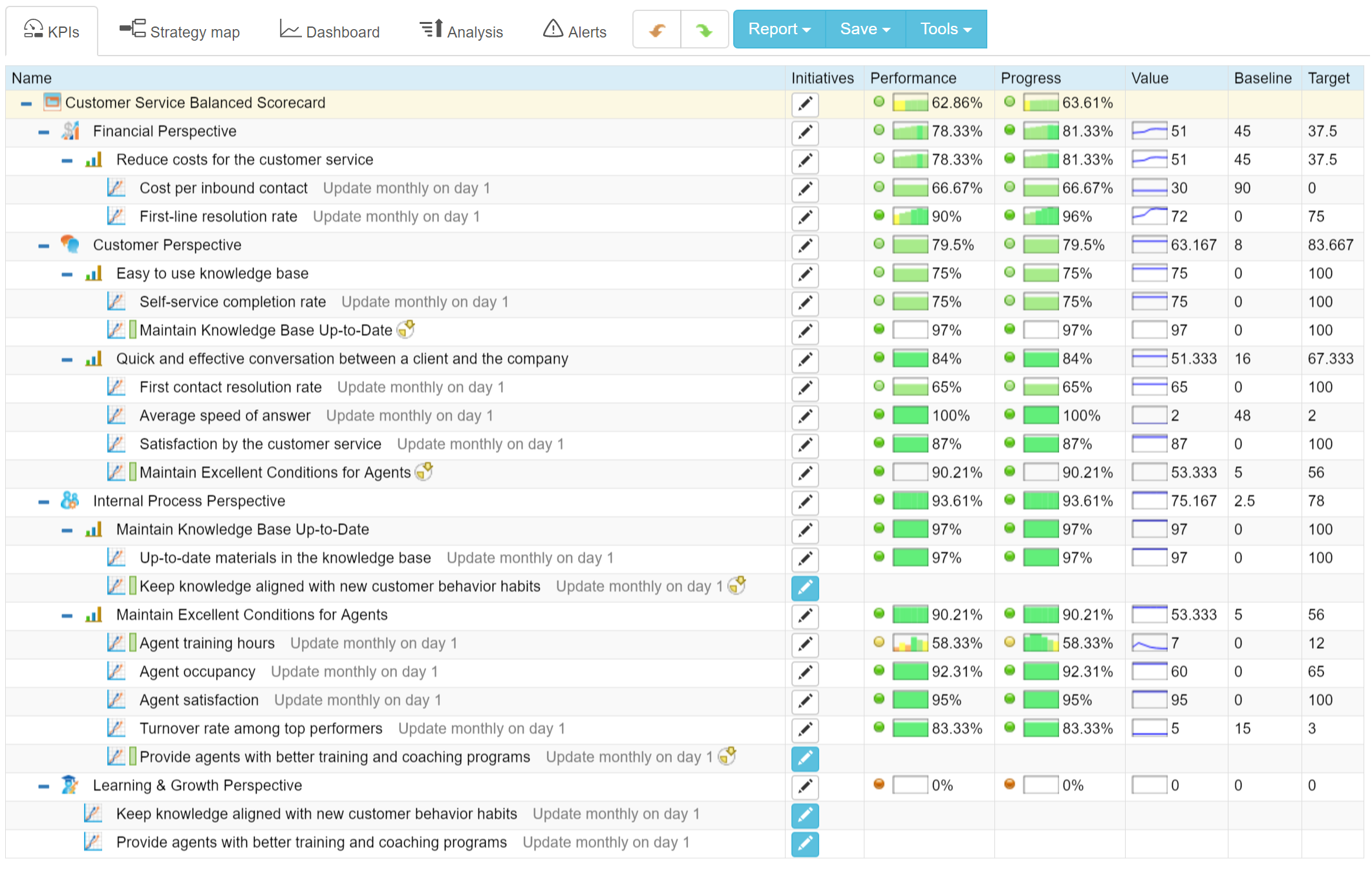This screenshot has width=1372, height=870.
Task: Click the edit pencil for Agent training hours
Action: click(804, 644)
